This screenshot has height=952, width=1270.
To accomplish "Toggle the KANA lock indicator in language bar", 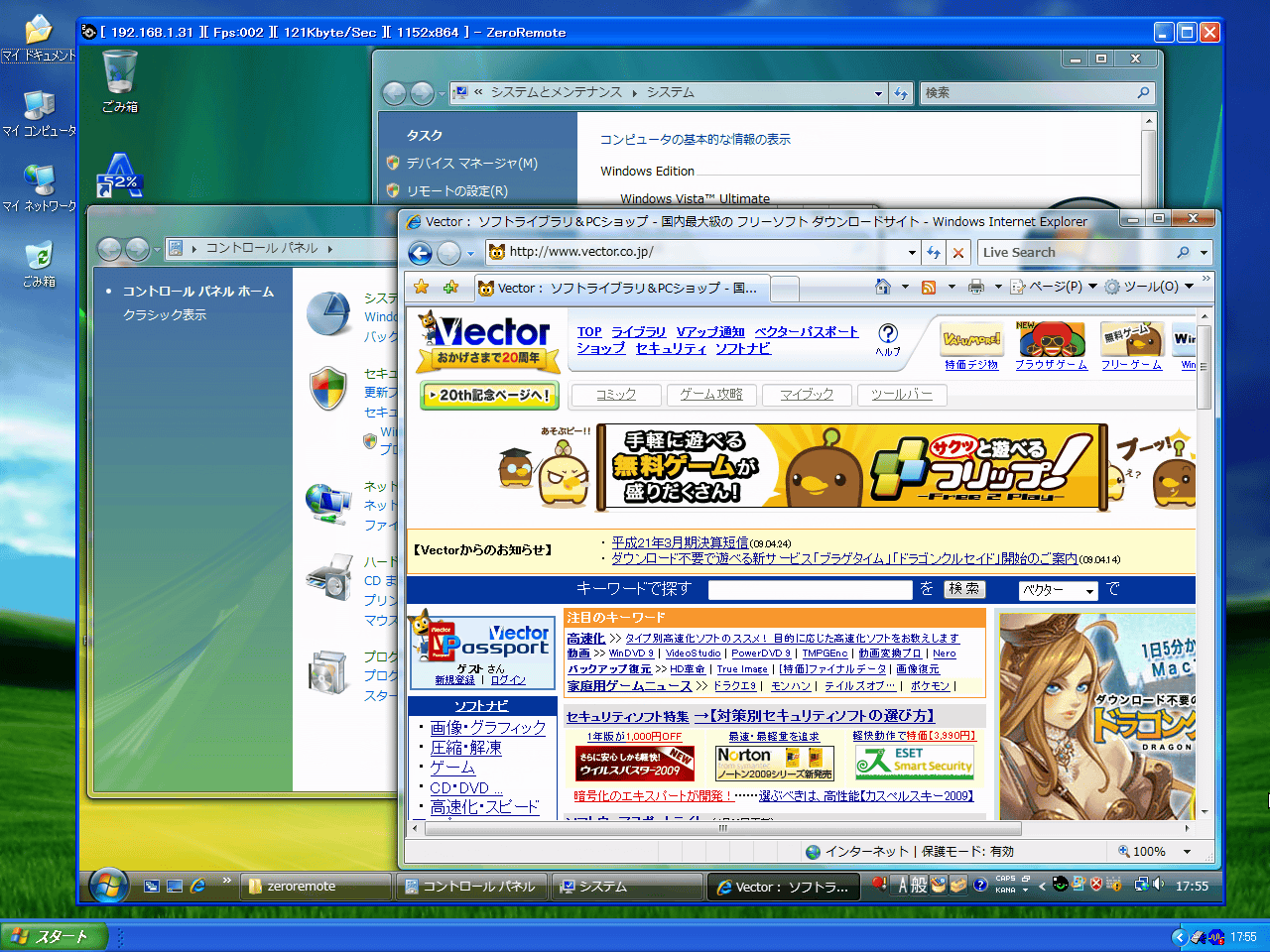I will (x=1005, y=891).
